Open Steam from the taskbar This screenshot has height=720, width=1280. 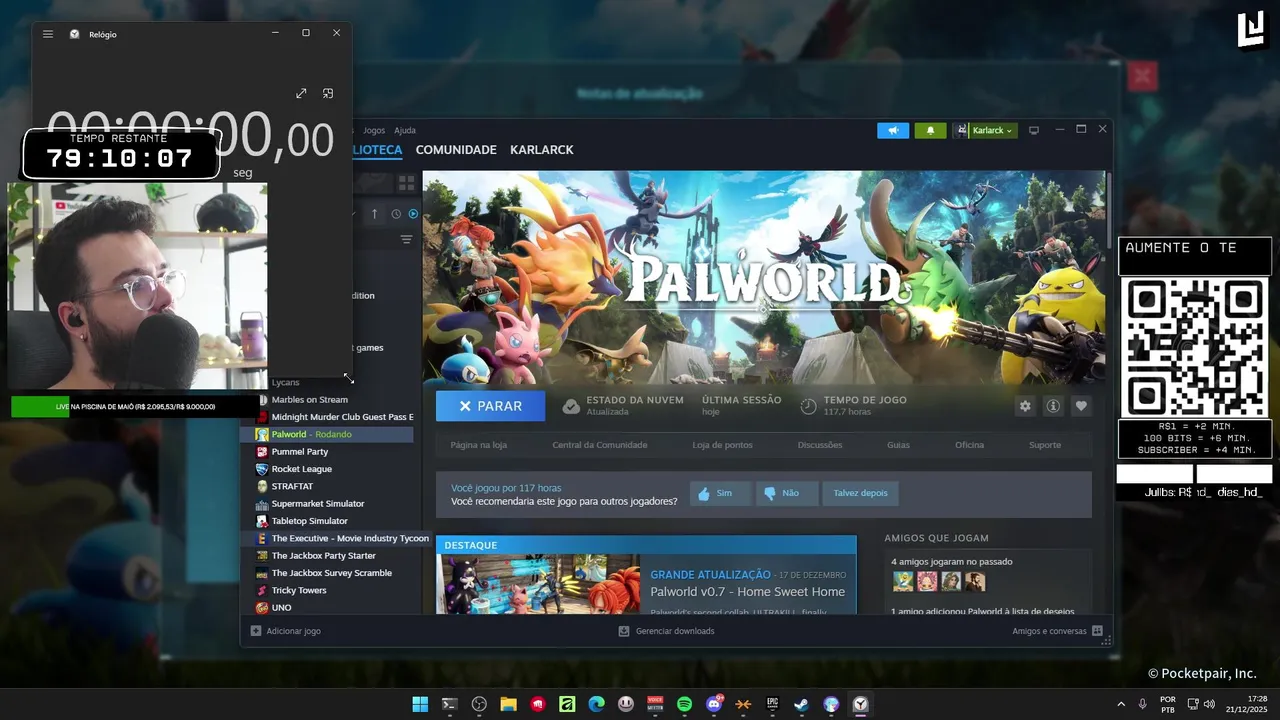click(801, 704)
